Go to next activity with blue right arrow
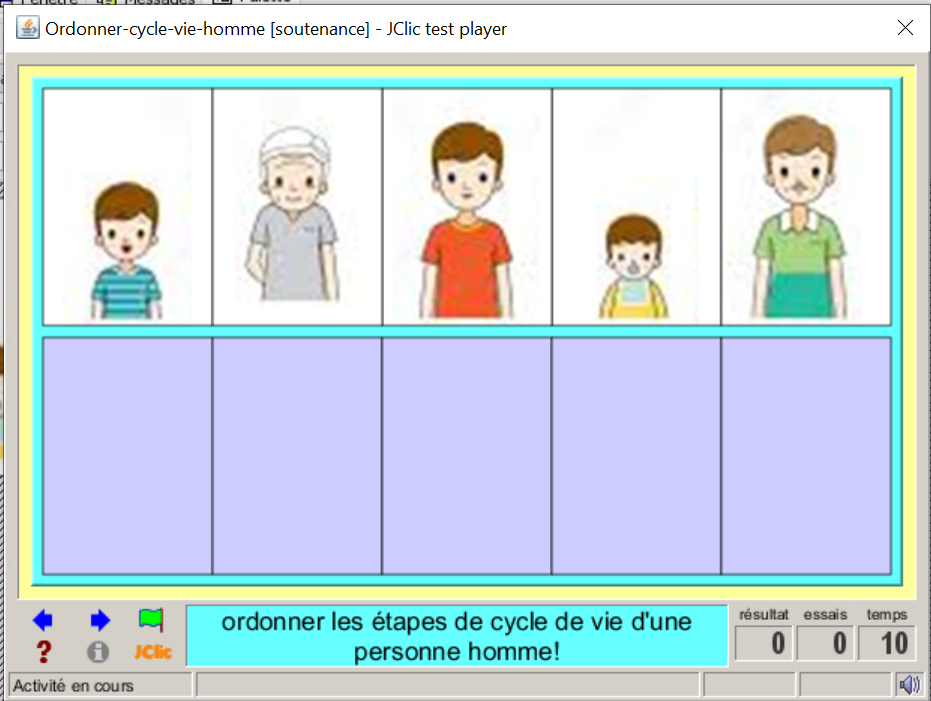This screenshot has width=931, height=701. [99, 620]
